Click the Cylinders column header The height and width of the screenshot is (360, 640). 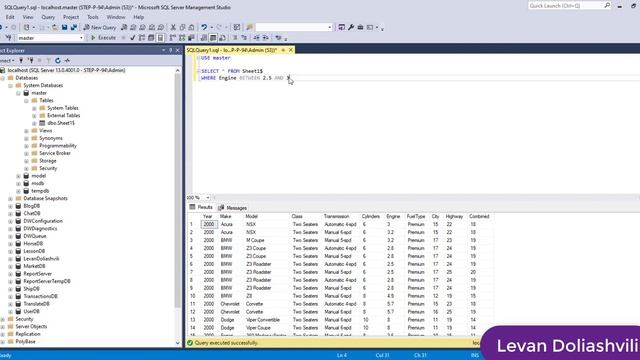371,216
